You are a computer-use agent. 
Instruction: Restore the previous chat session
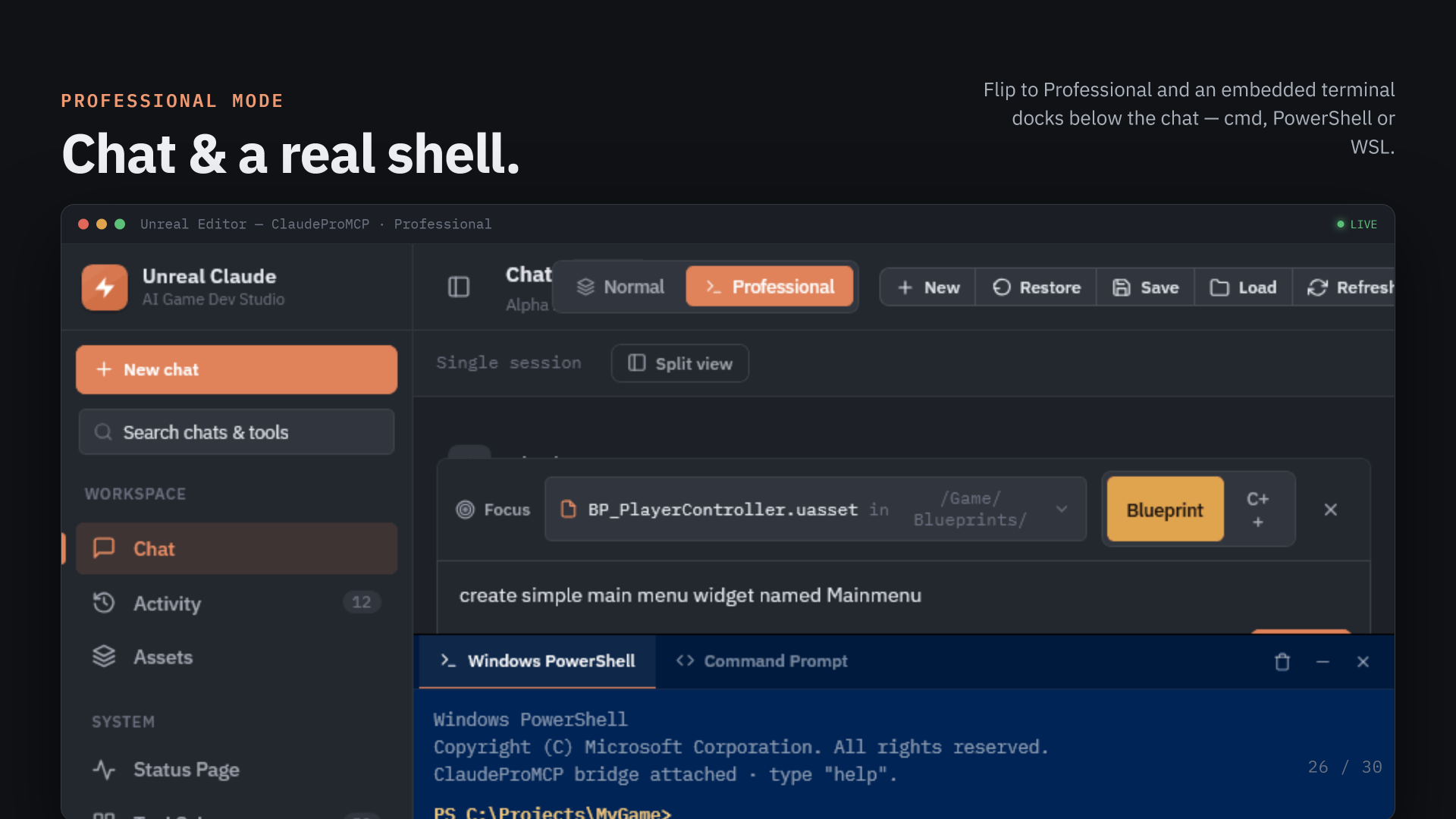tap(1036, 287)
